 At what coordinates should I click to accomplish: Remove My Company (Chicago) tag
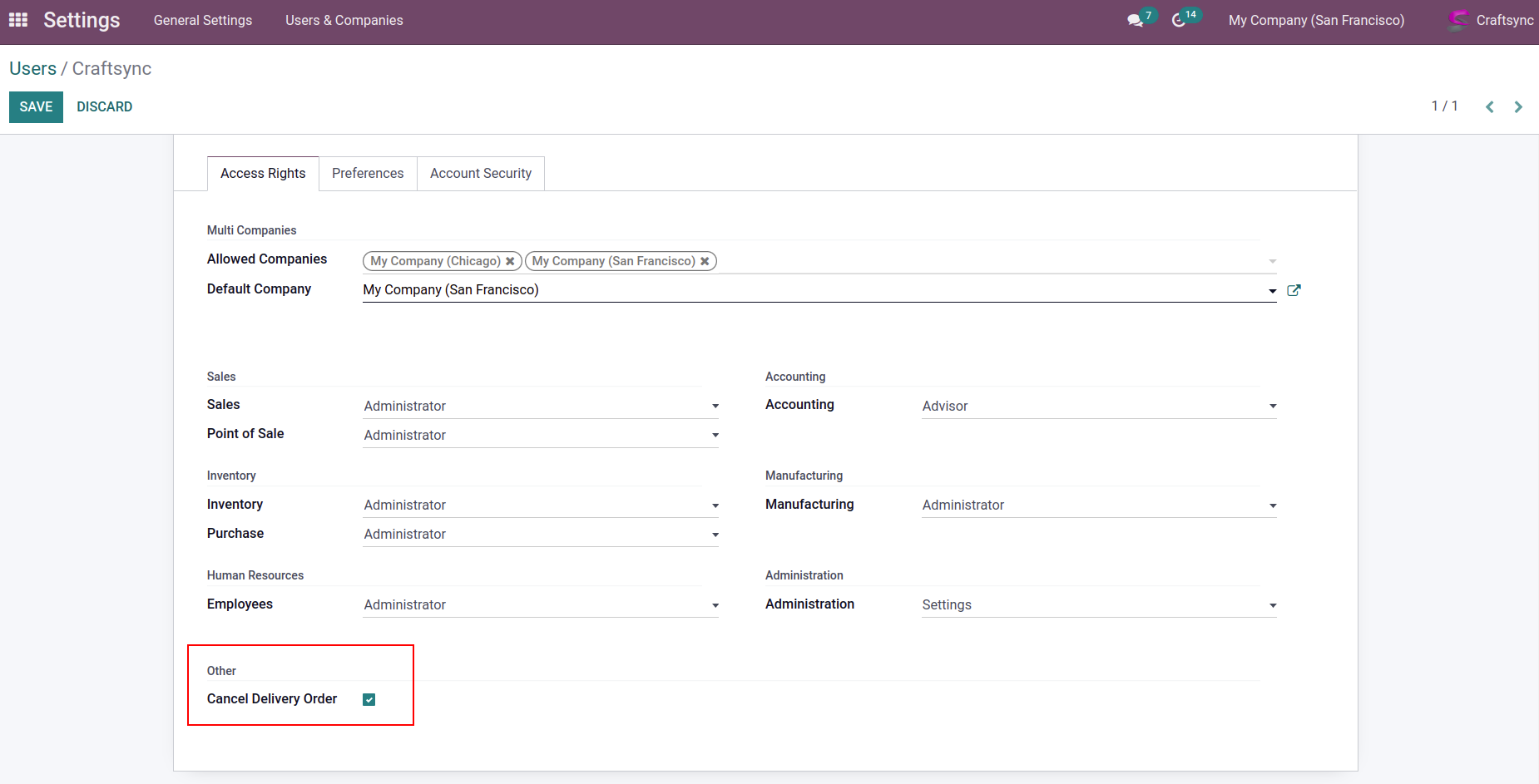[510, 261]
